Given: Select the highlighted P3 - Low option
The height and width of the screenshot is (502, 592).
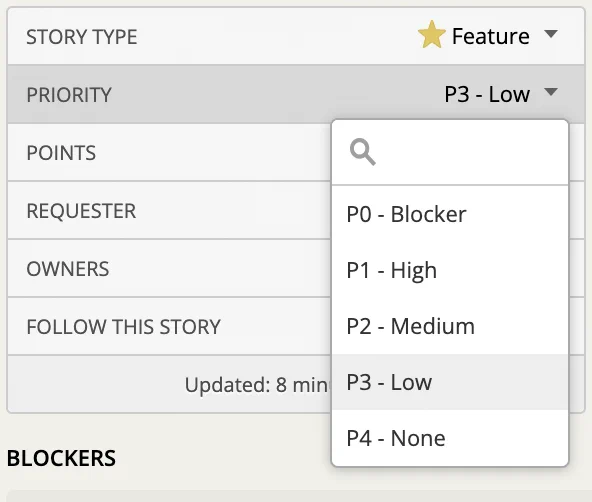Looking at the screenshot, I should point(450,382).
